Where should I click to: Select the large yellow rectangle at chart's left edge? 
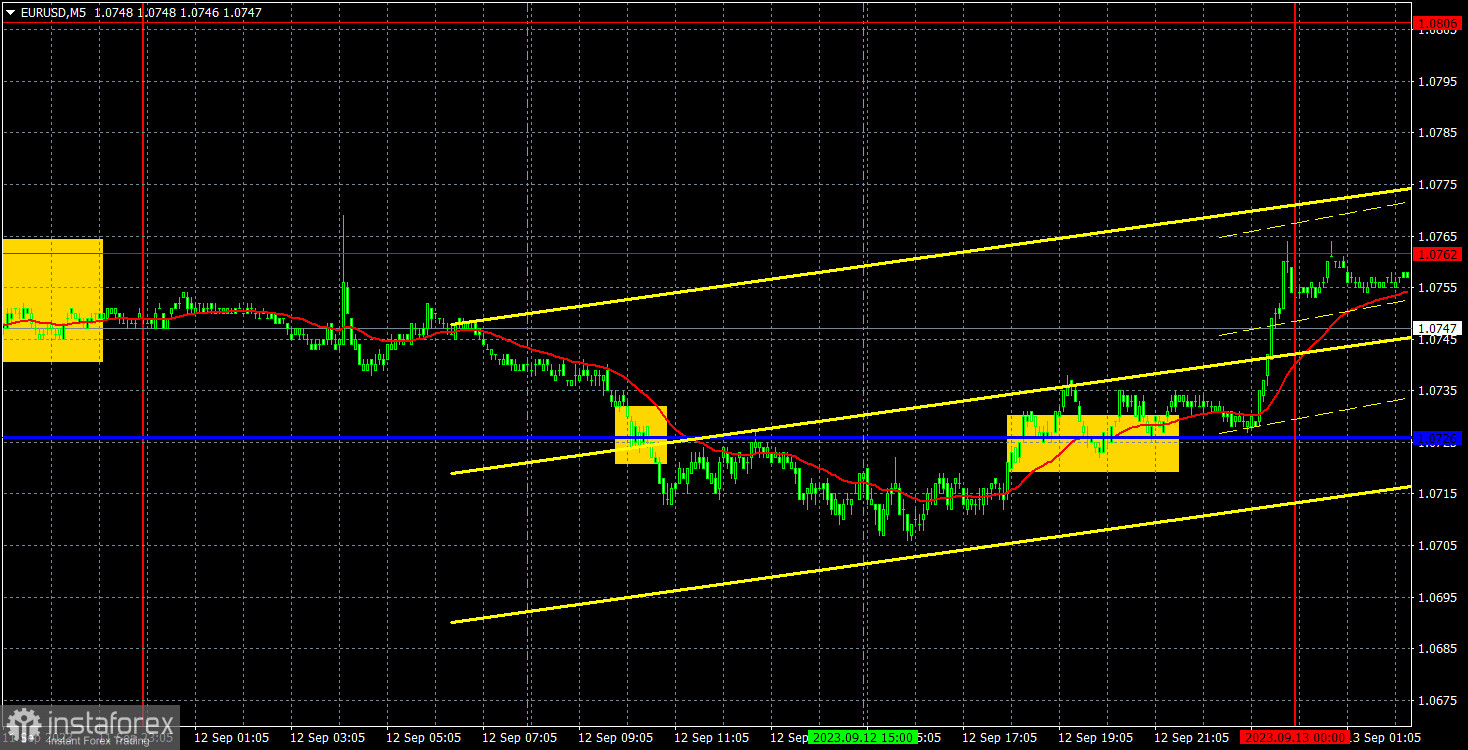[53, 300]
